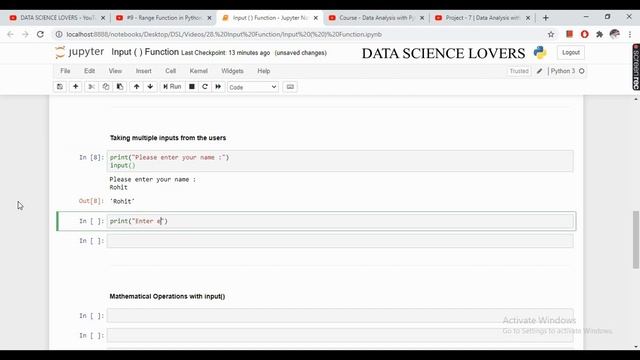
Task: Save notebook with the floppy disk icon
Action: (x=60, y=87)
